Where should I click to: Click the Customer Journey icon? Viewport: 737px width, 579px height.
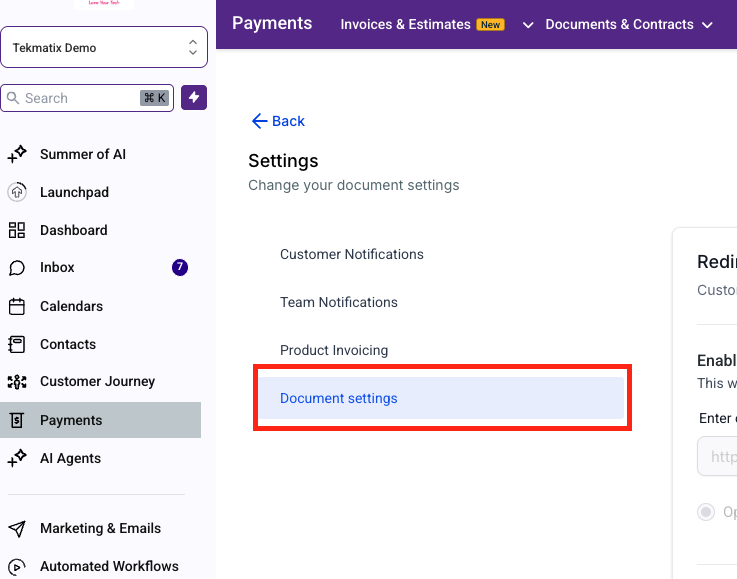point(17,382)
